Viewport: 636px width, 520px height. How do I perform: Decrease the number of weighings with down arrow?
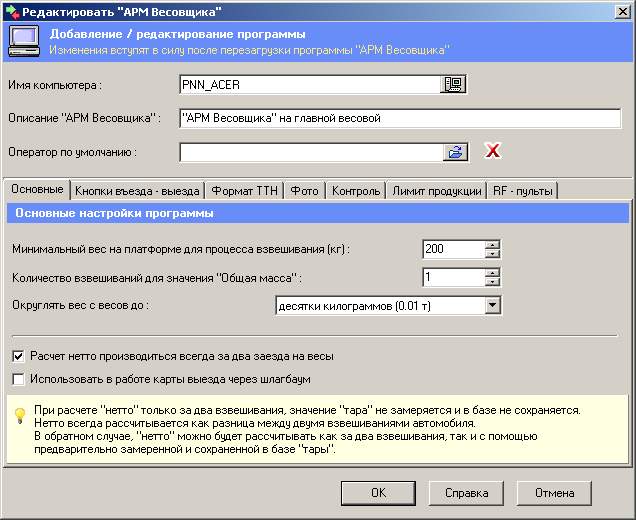[492, 282]
